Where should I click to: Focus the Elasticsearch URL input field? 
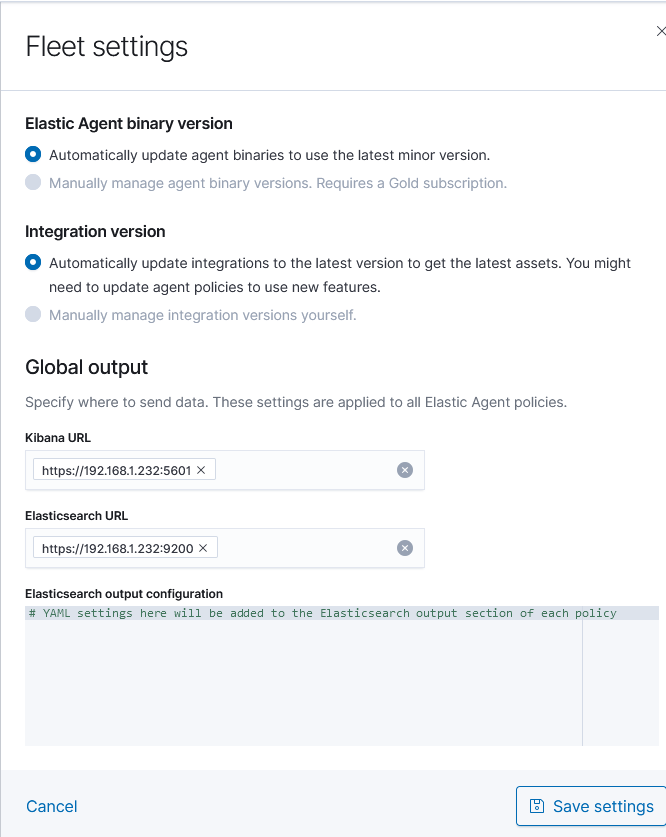tap(300, 547)
